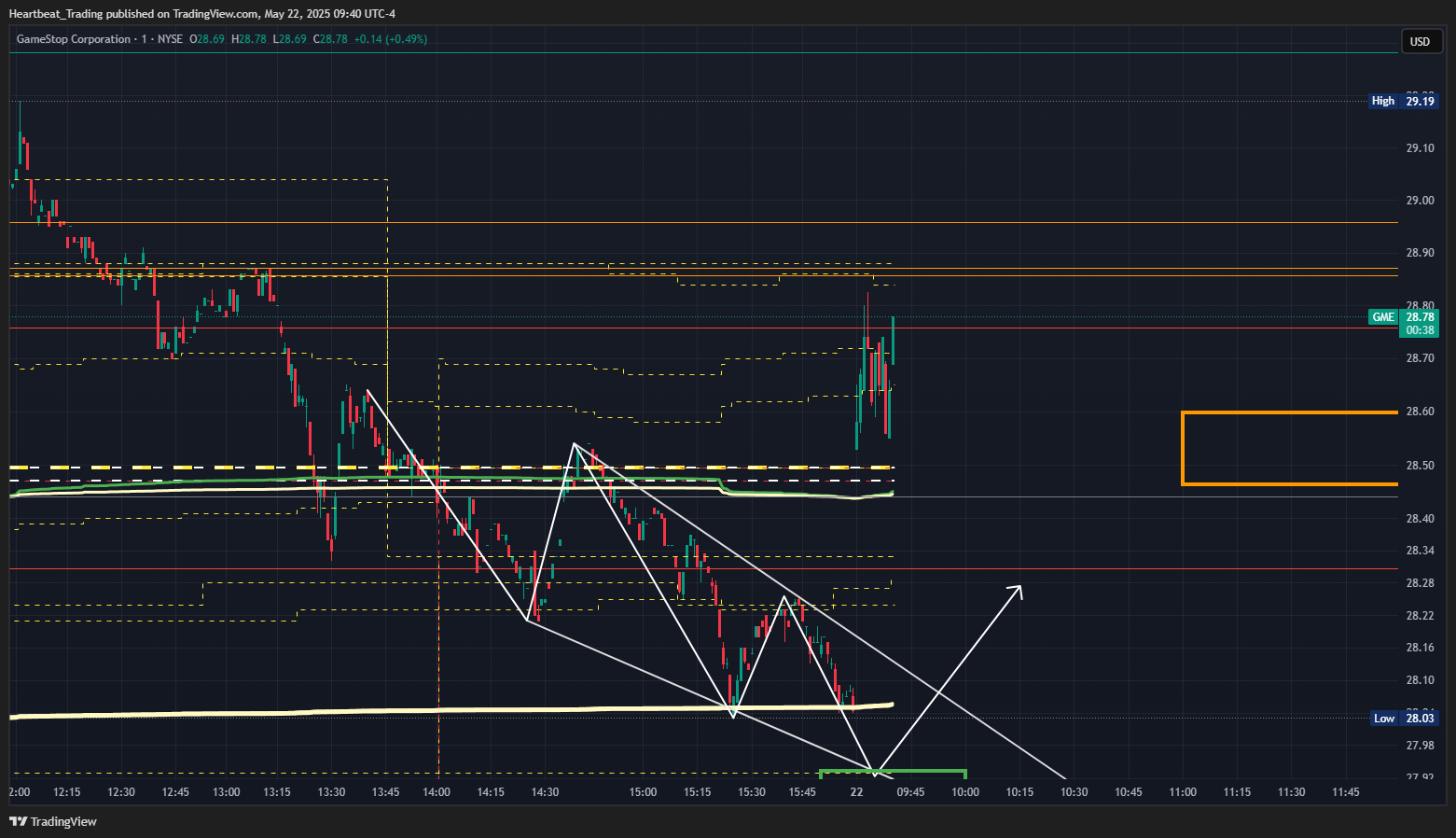Click the 28.22 price axis label
The width and height of the screenshot is (1456, 838).
[x=1420, y=616]
